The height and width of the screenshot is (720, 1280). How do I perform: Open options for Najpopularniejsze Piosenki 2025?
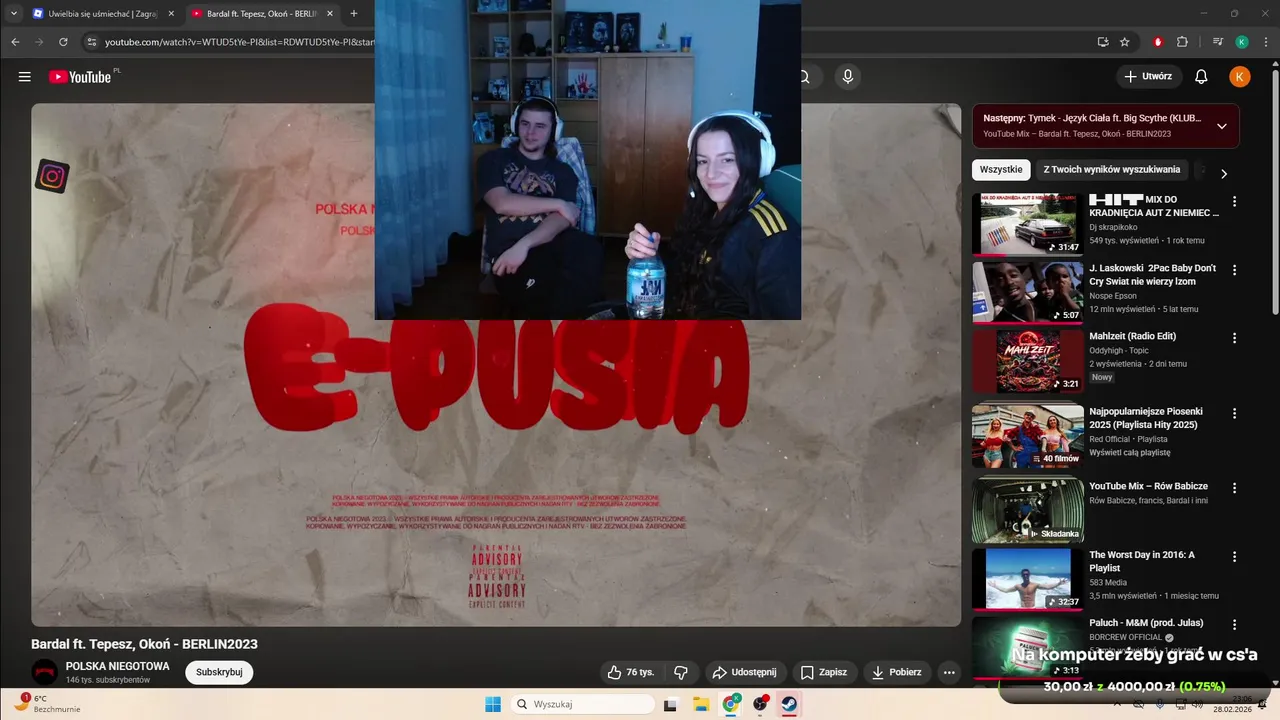click(x=1234, y=413)
